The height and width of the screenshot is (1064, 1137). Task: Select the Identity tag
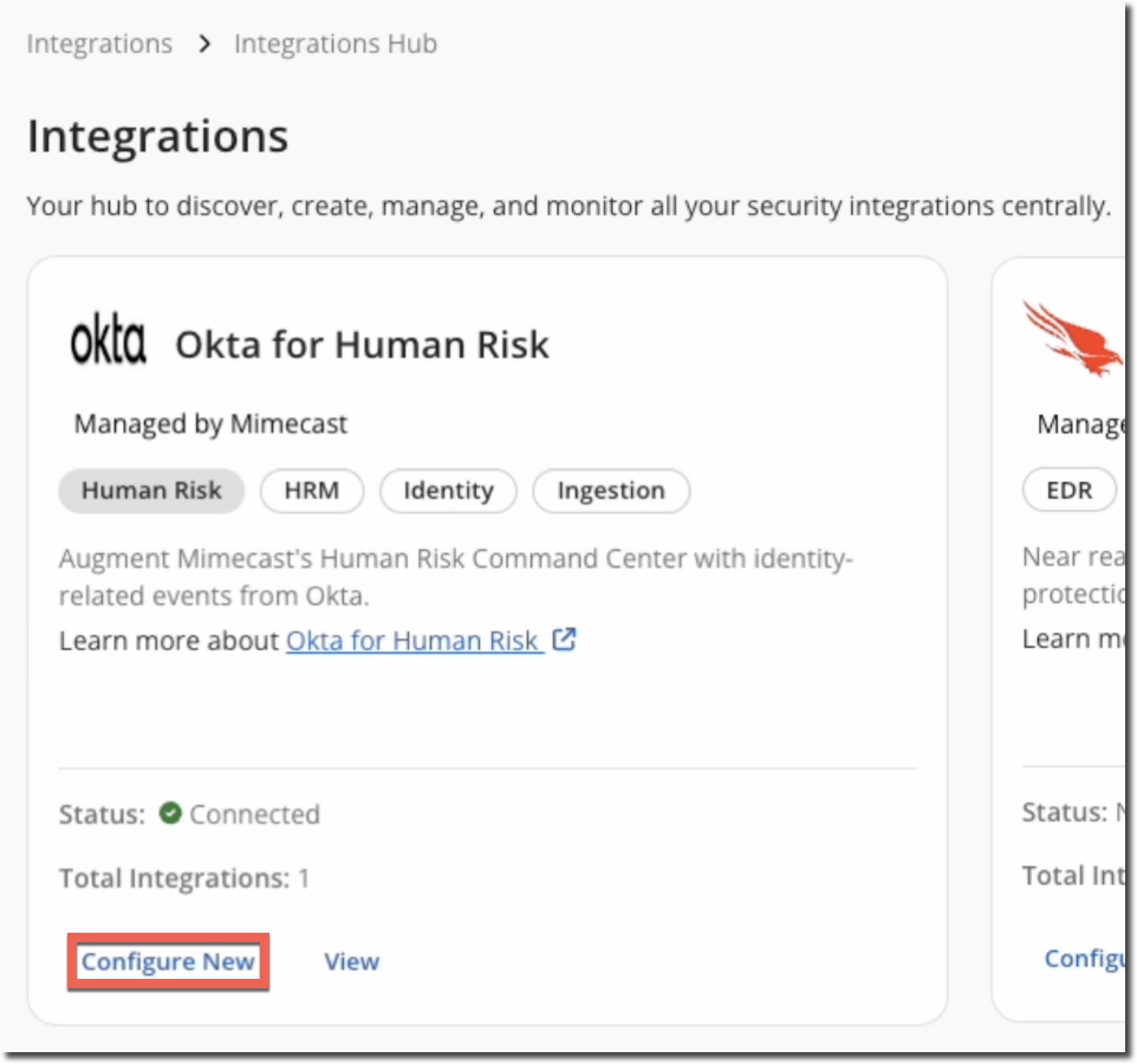pos(448,490)
